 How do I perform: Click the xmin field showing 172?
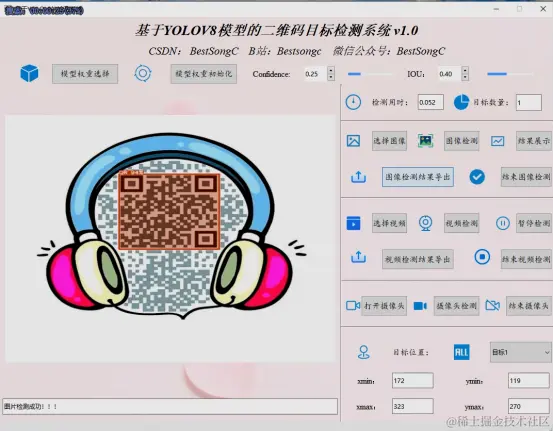point(413,381)
